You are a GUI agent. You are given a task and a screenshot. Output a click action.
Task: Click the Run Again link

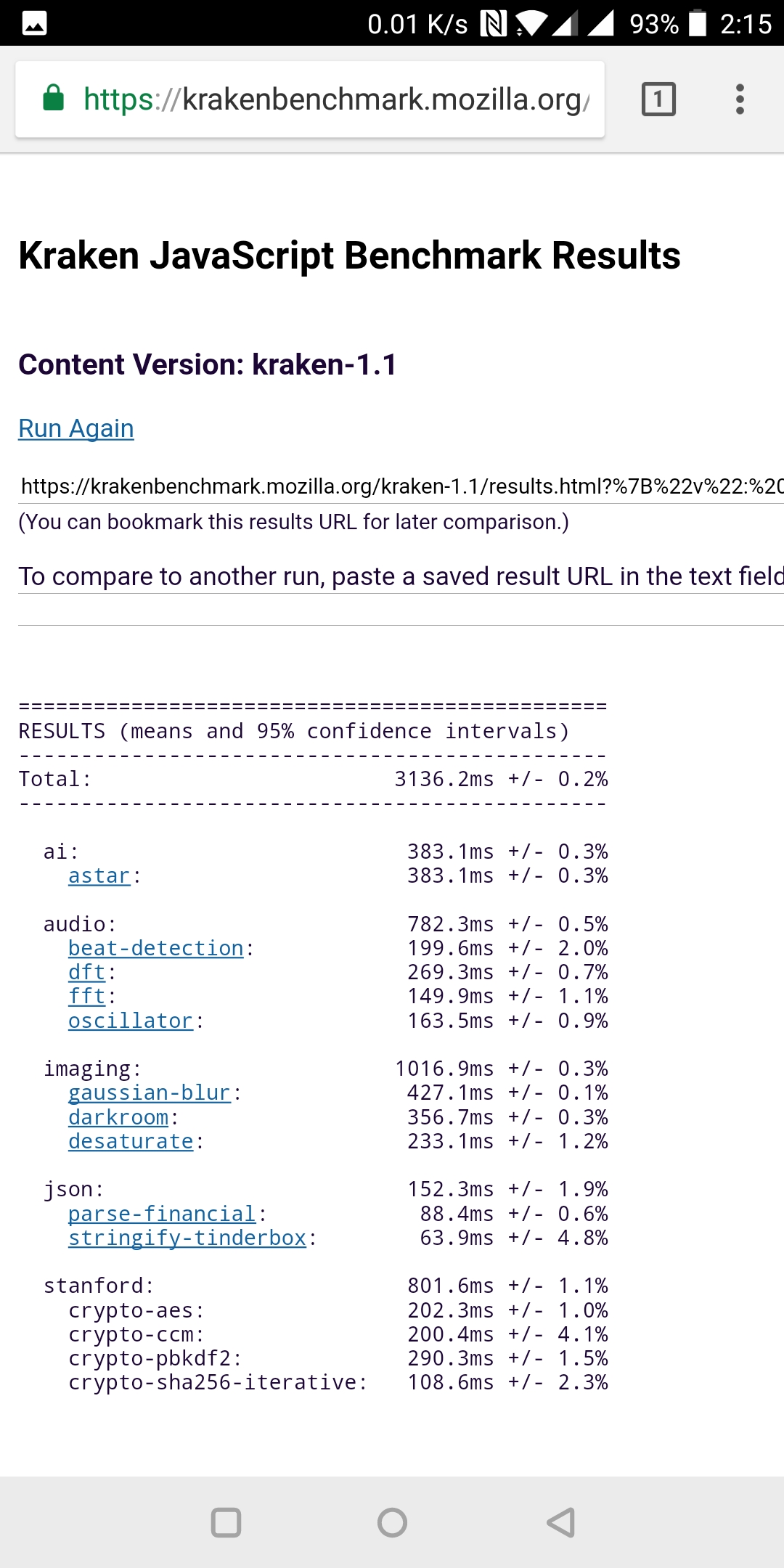76,428
